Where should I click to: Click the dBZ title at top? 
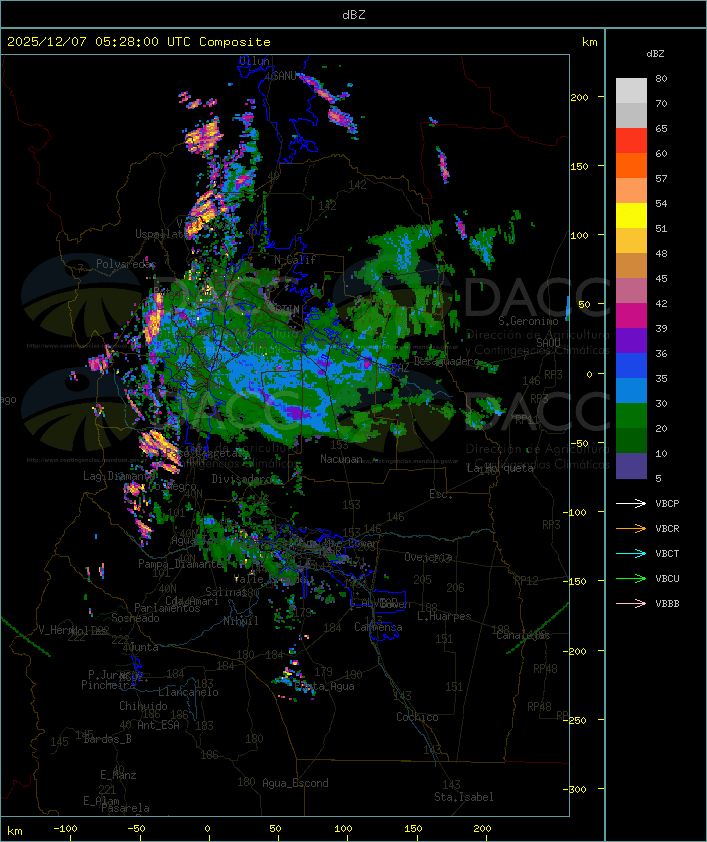tap(354, 14)
